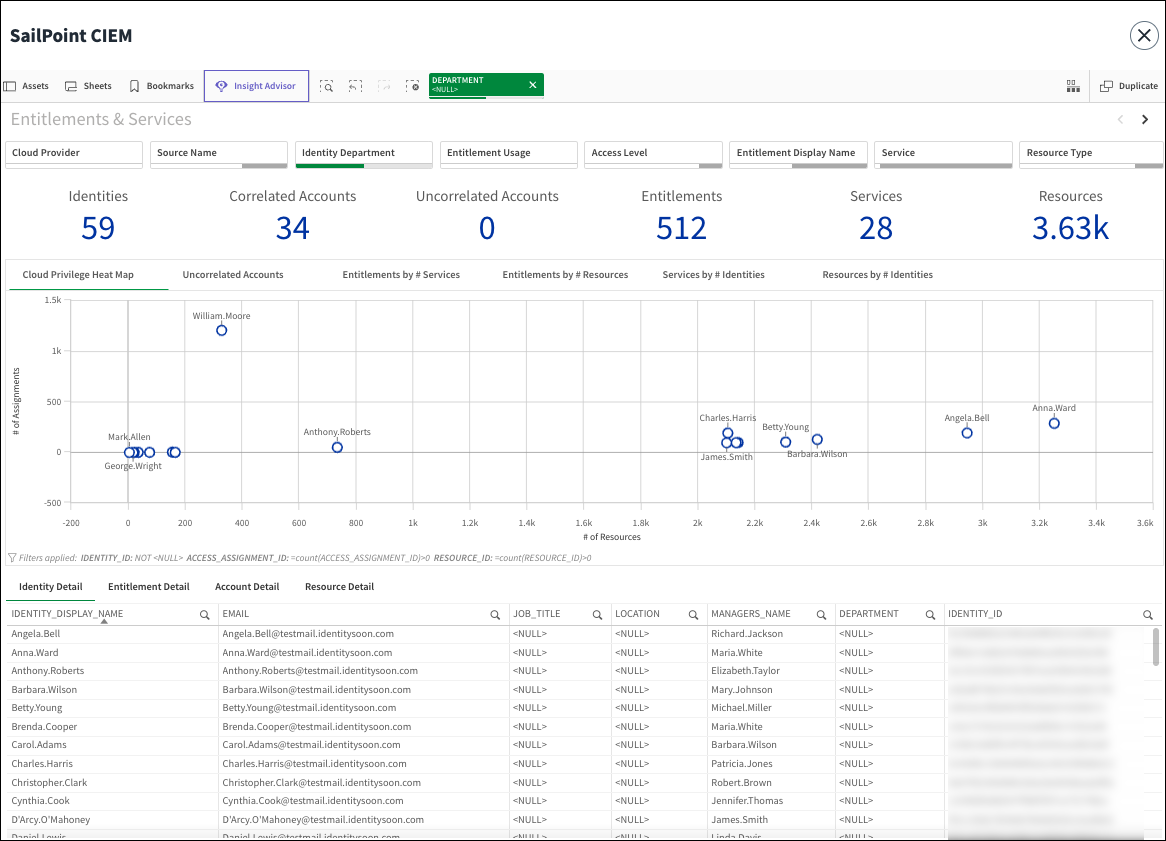
Task: Open the Service filter
Action: (x=943, y=154)
